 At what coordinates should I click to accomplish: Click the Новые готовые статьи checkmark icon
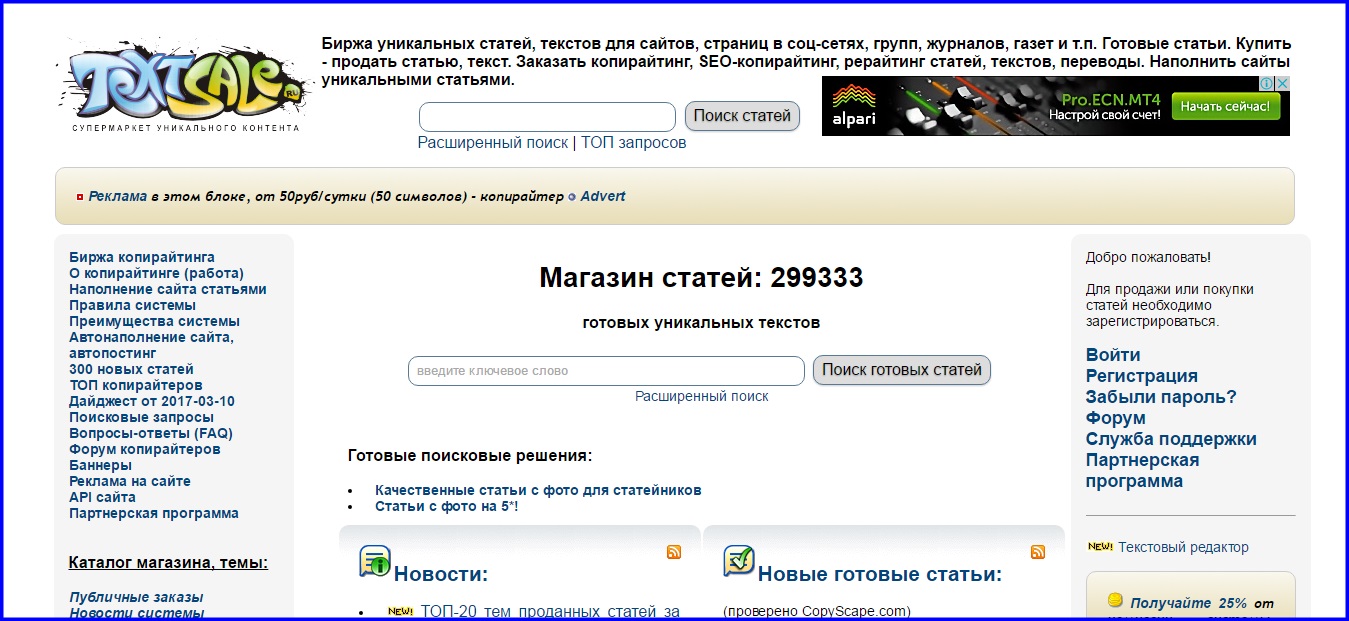point(739,562)
